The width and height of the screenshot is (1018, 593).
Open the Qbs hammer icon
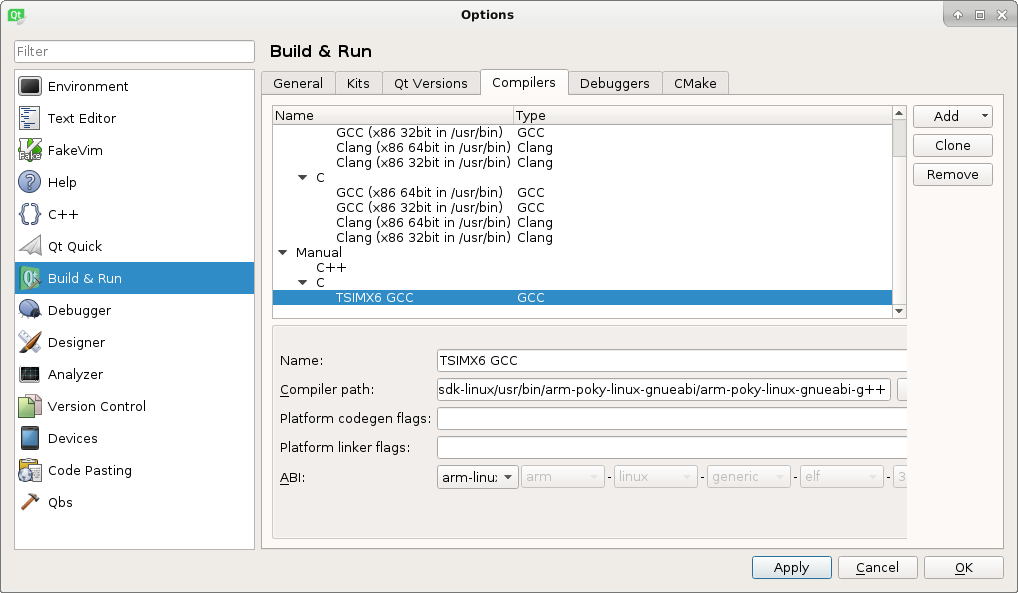30,502
